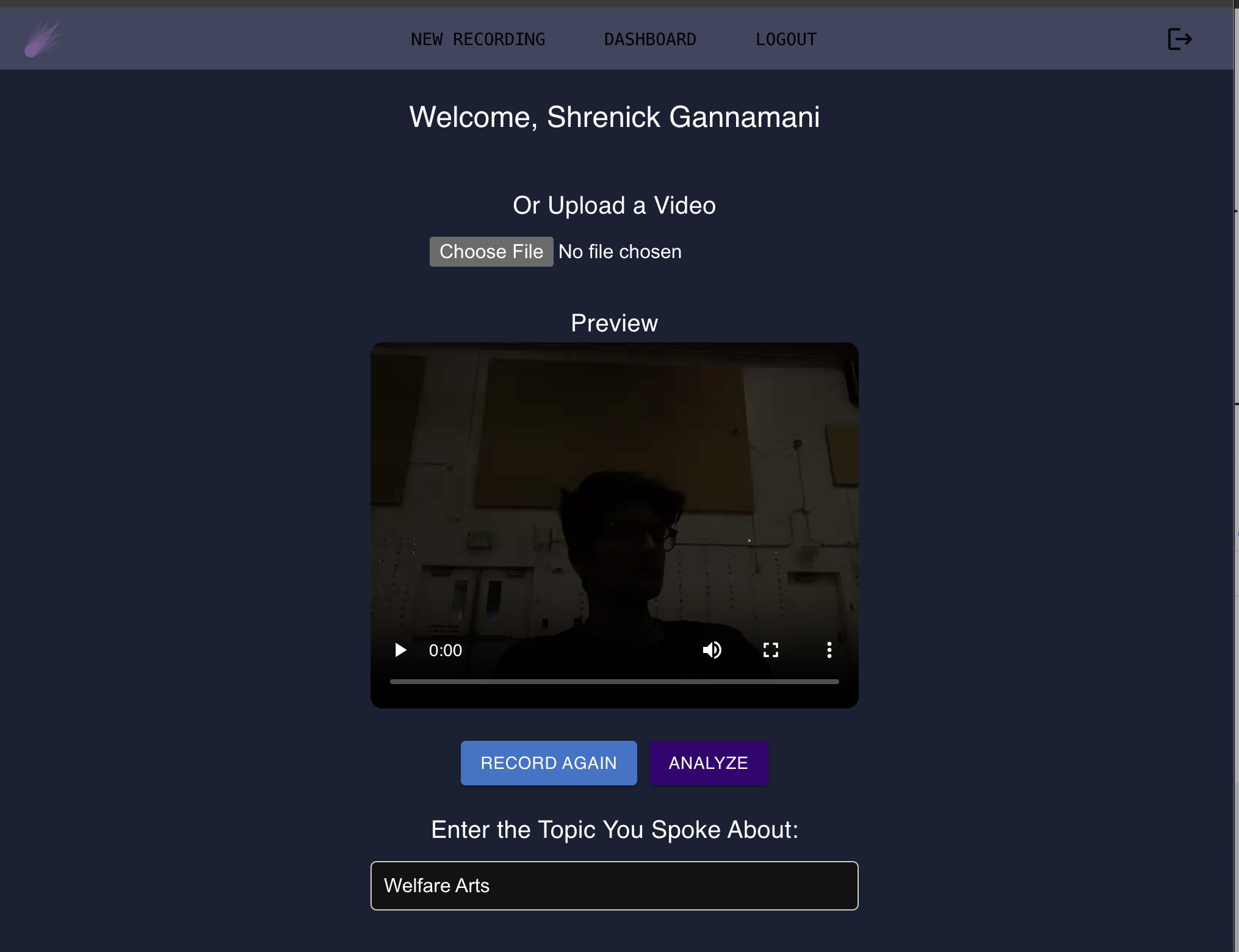The width and height of the screenshot is (1239, 952).
Task: Click the 'No file chosen' label
Action: point(619,251)
